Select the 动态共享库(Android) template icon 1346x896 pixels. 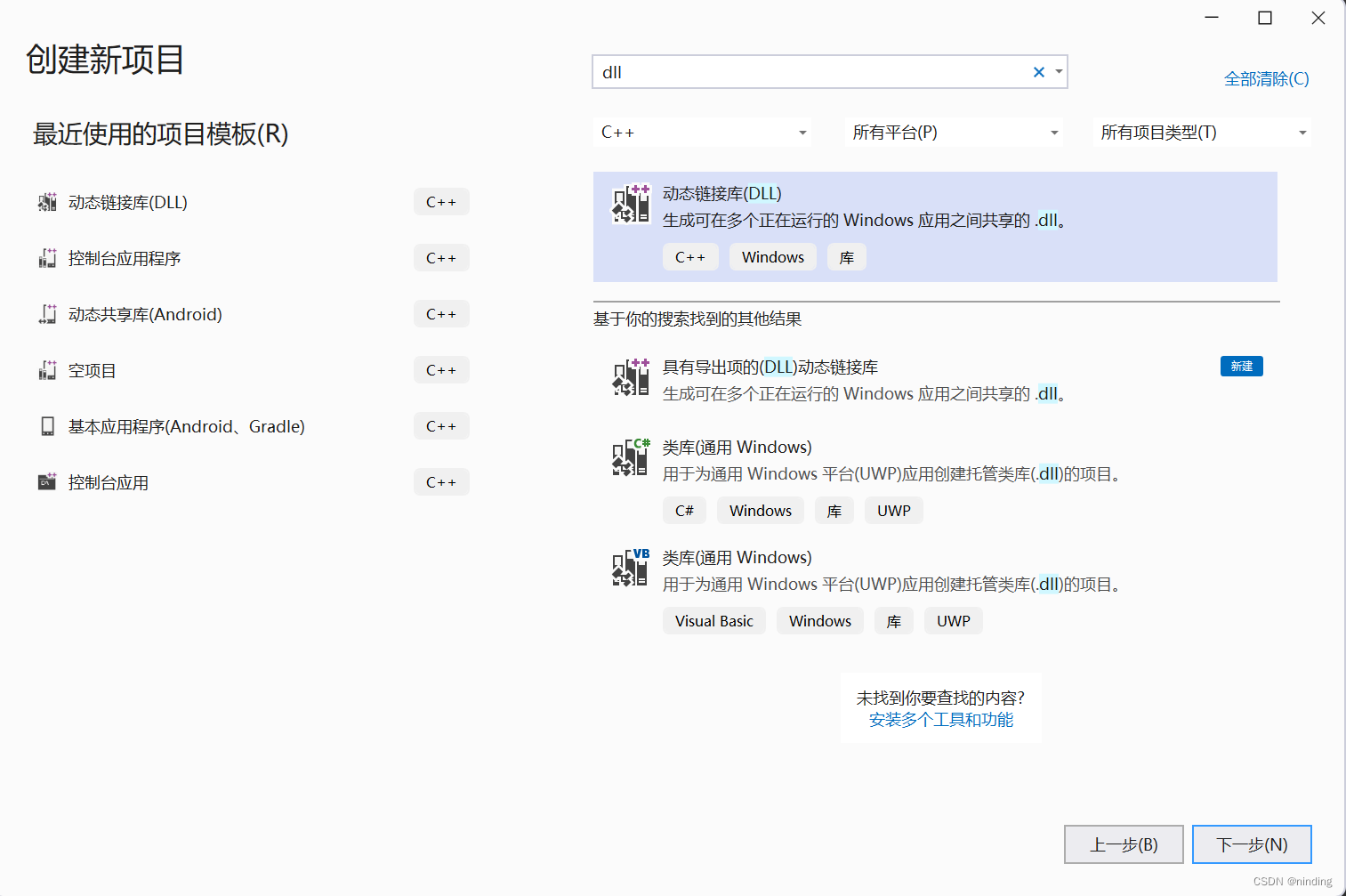click(46, 313)
